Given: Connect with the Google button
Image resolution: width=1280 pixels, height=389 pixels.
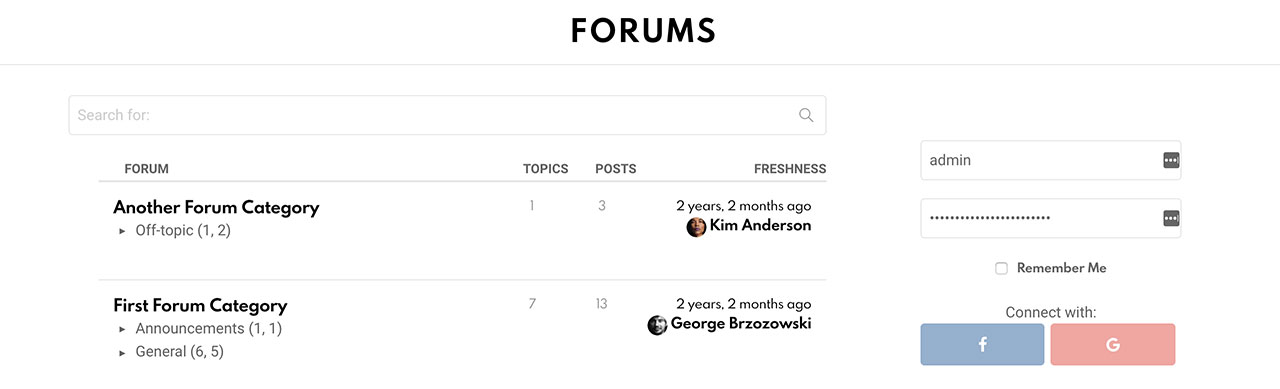Looking at the screenshot, I should pyautogui.click(x=1113, y=344).
